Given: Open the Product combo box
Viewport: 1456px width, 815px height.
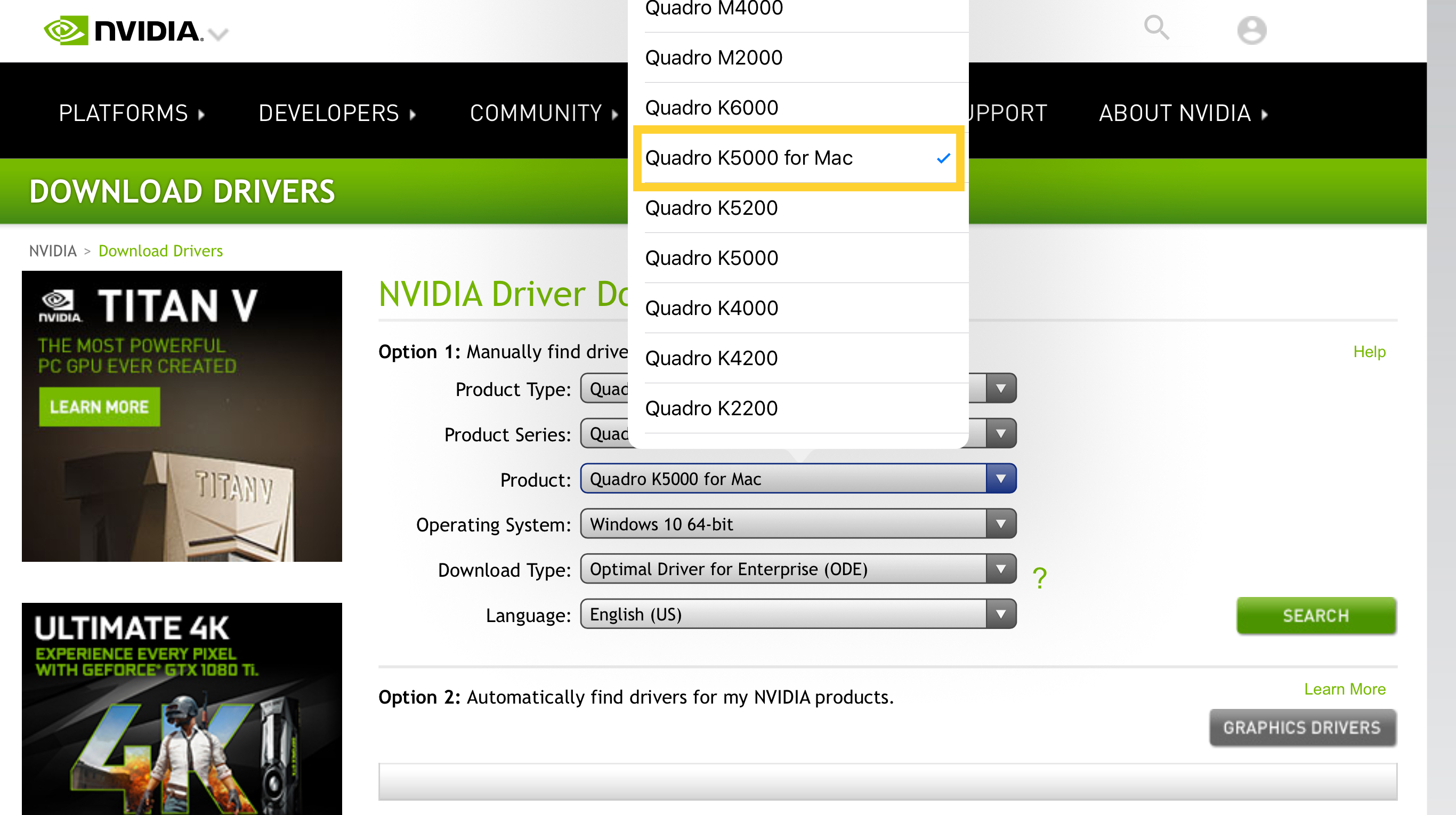Looking at the screenshot, I should (797, 479).
